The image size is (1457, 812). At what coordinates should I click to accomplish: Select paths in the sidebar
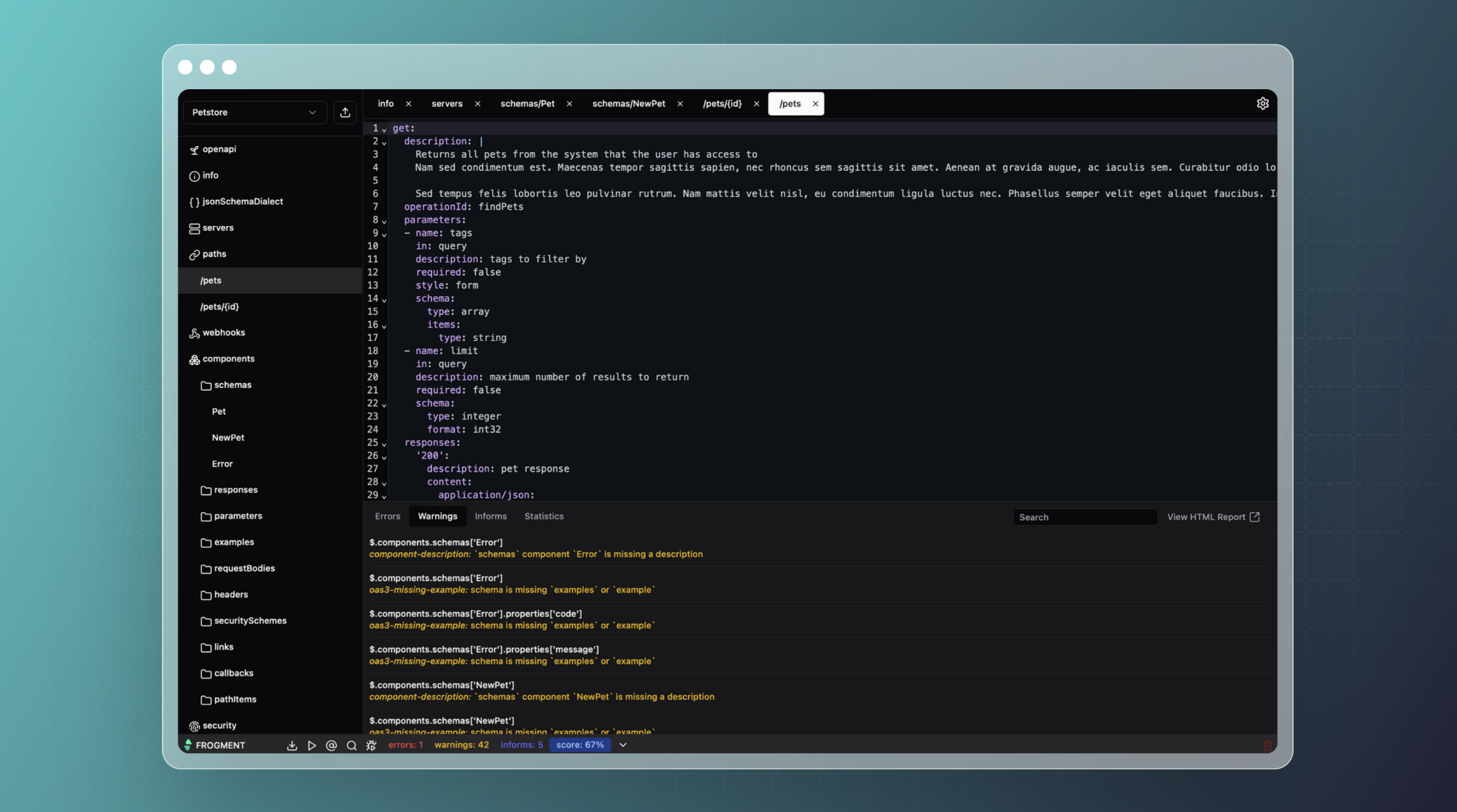point(270,255)
